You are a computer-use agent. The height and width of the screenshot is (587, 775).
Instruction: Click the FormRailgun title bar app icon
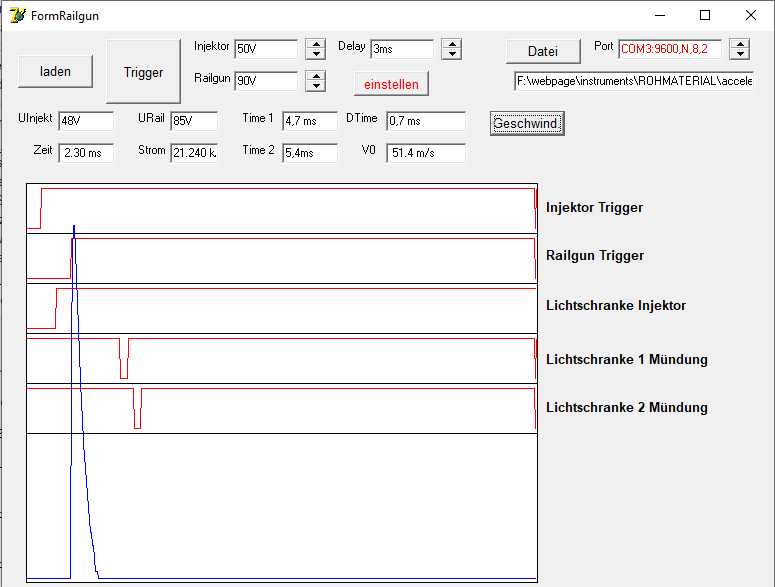click(x=17, y=15)
